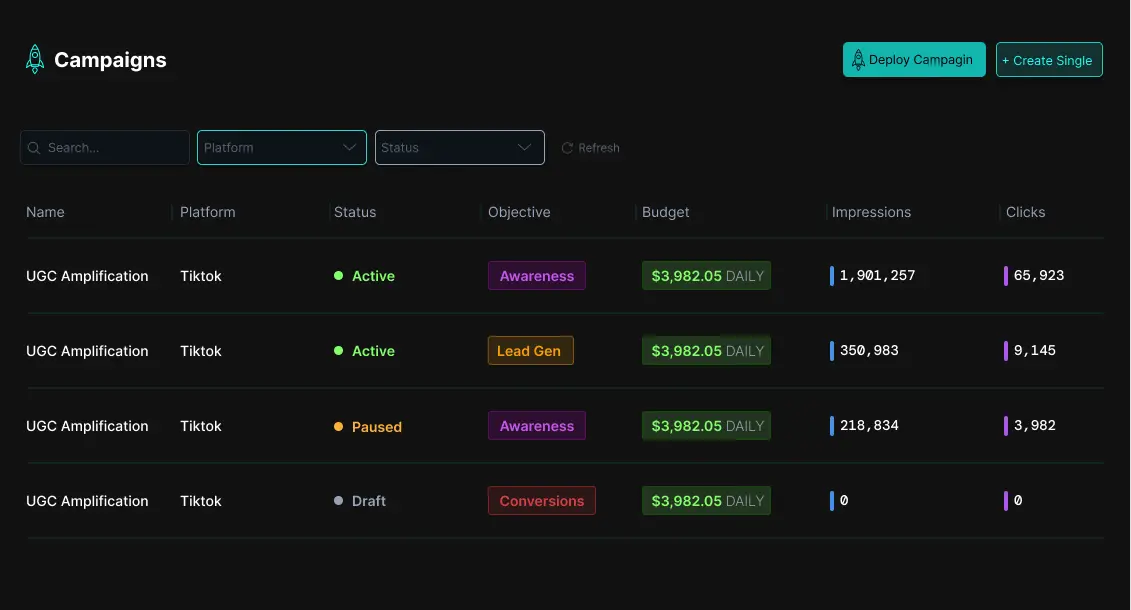Click the amber dot next to Paused status
The image size is (1131, 610).
340,426
